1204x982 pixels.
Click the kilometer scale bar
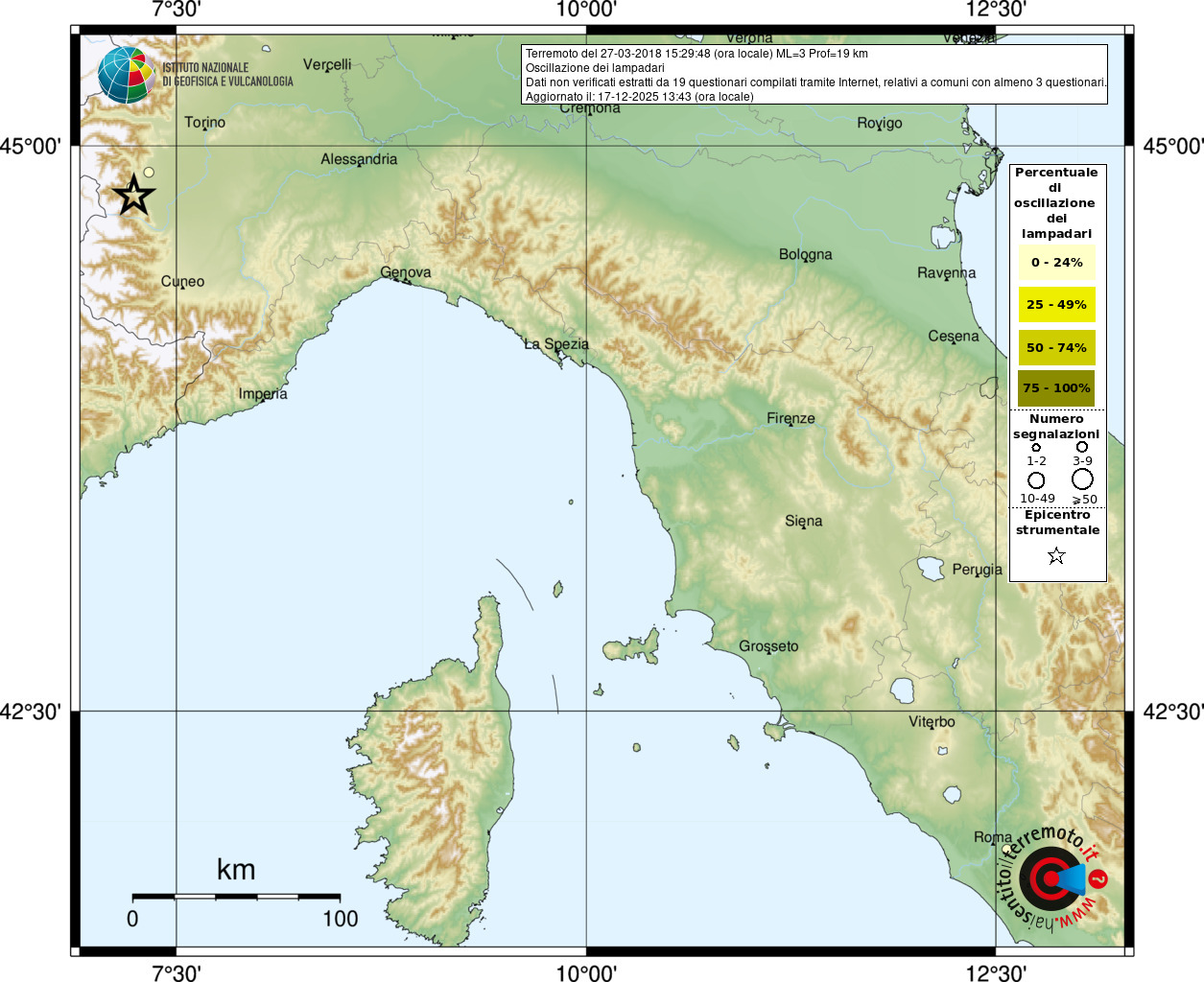pyautogui.click(x=236, y=897)
